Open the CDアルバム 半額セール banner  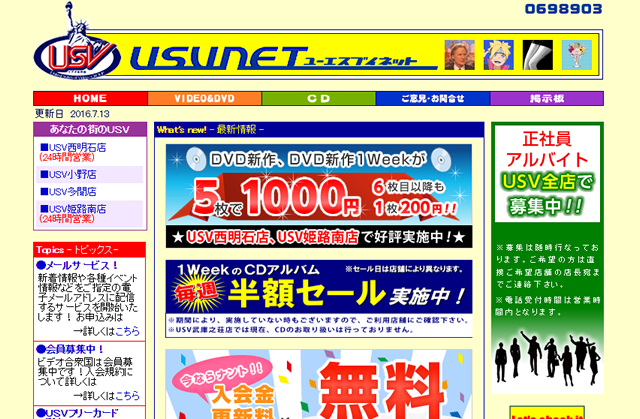pos(319,299)
